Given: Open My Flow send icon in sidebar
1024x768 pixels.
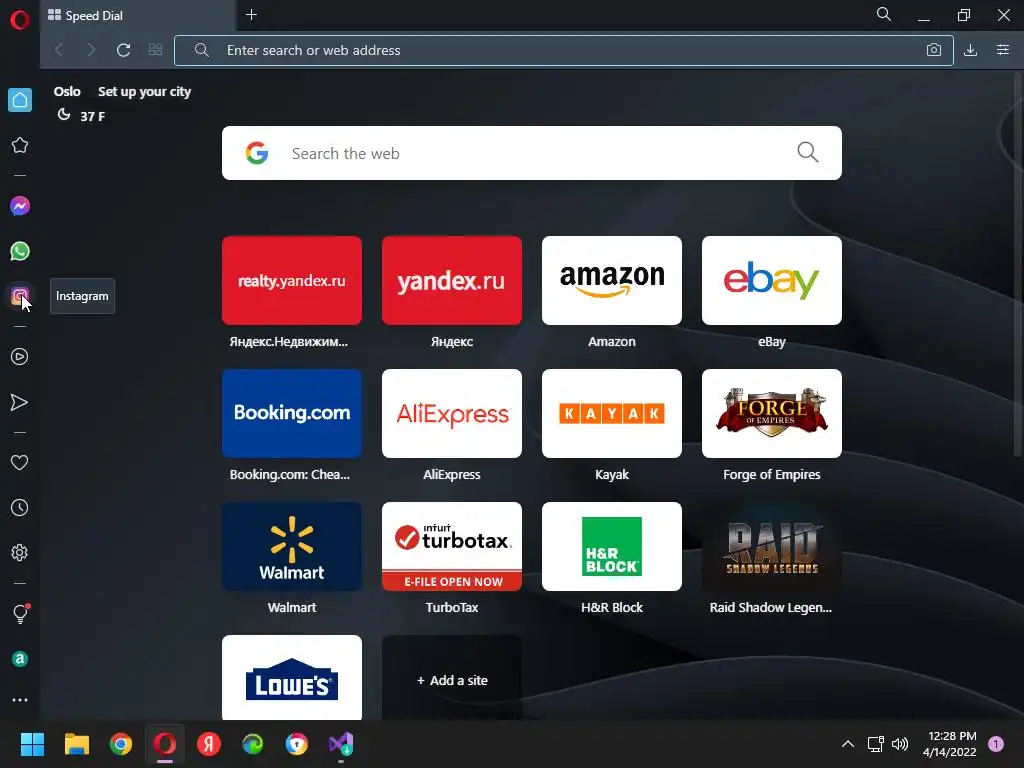Looking at the screenshot, I should point(20,402).
